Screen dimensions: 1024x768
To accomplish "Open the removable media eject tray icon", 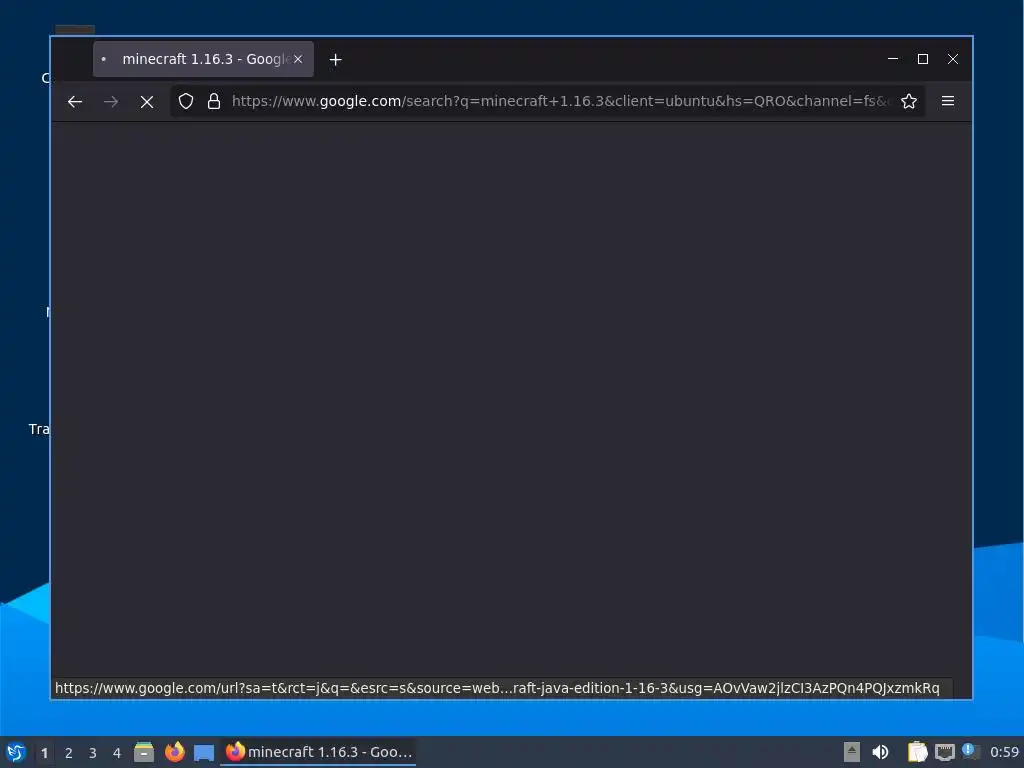I will [852, 752].
